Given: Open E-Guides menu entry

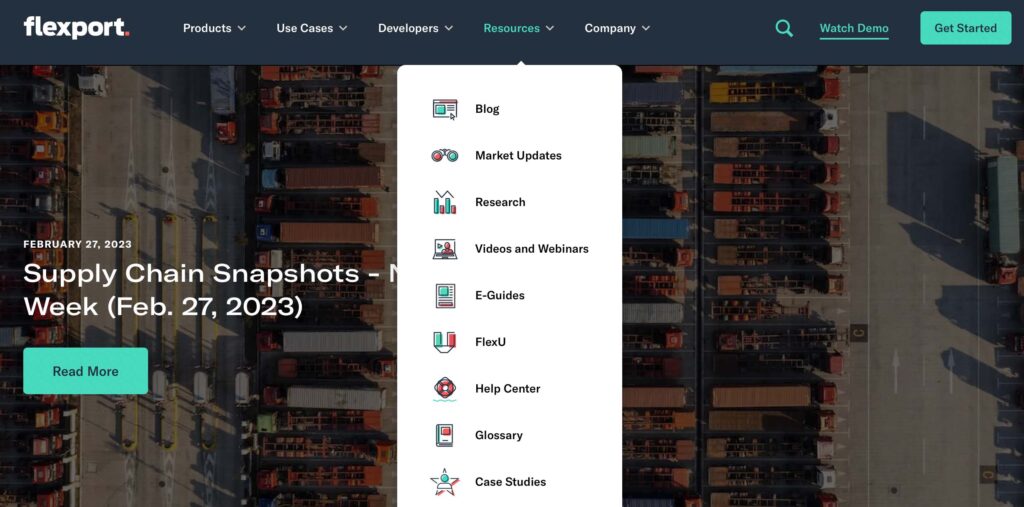Looking at the screenshot, I should click(500, 295).
